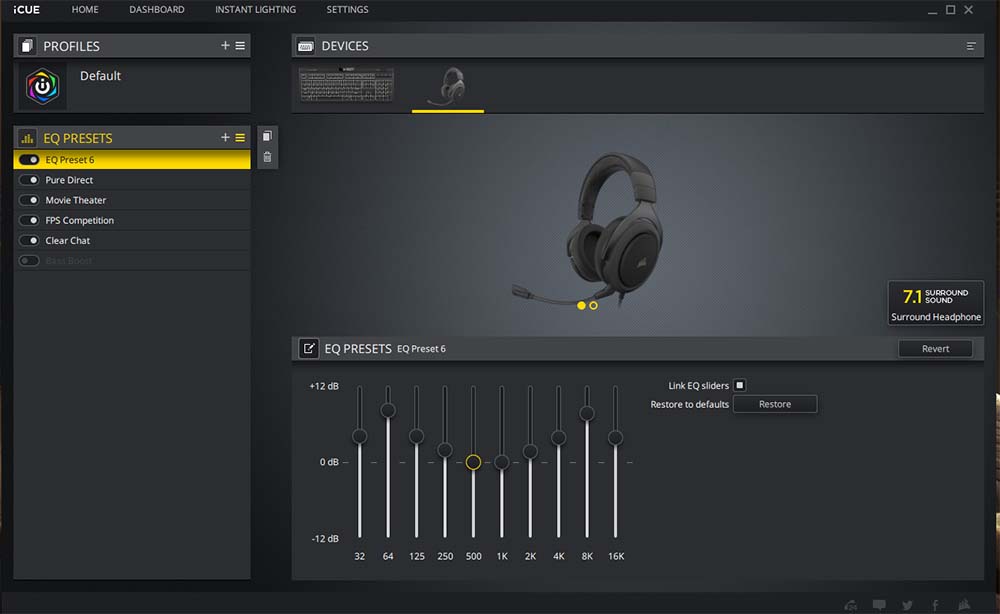The height and width of the screenshot is (614, 1000).
Task: Click the edit icon beside EQ Presets header
Action: coord(309,348)
